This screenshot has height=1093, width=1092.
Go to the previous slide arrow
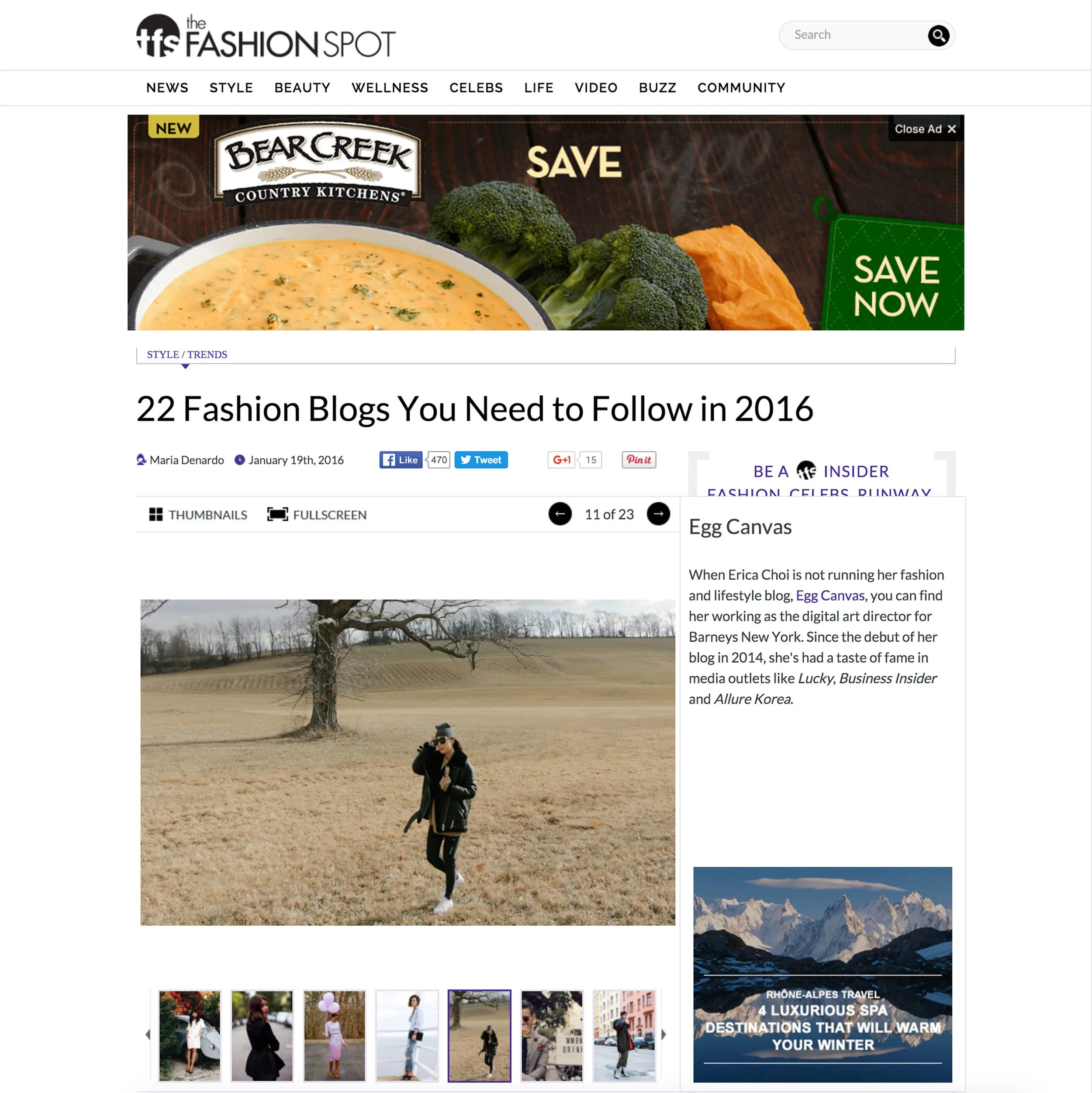point(560,514)
